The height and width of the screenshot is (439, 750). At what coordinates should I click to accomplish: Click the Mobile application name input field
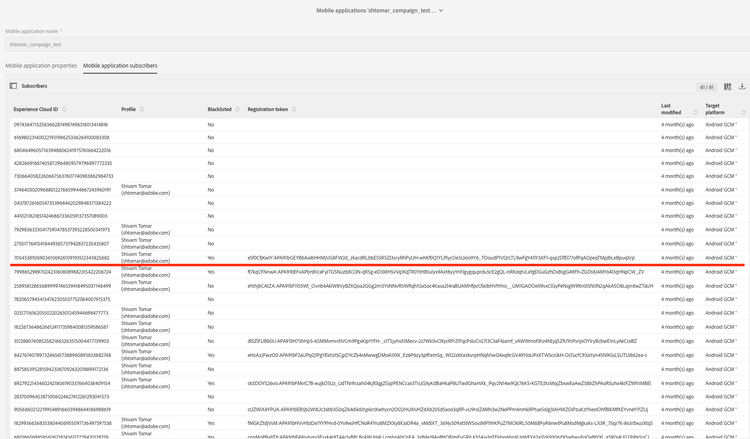377,44
